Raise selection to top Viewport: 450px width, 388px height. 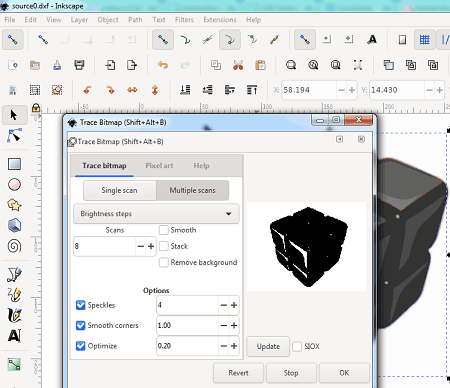[x=252, y=90]
